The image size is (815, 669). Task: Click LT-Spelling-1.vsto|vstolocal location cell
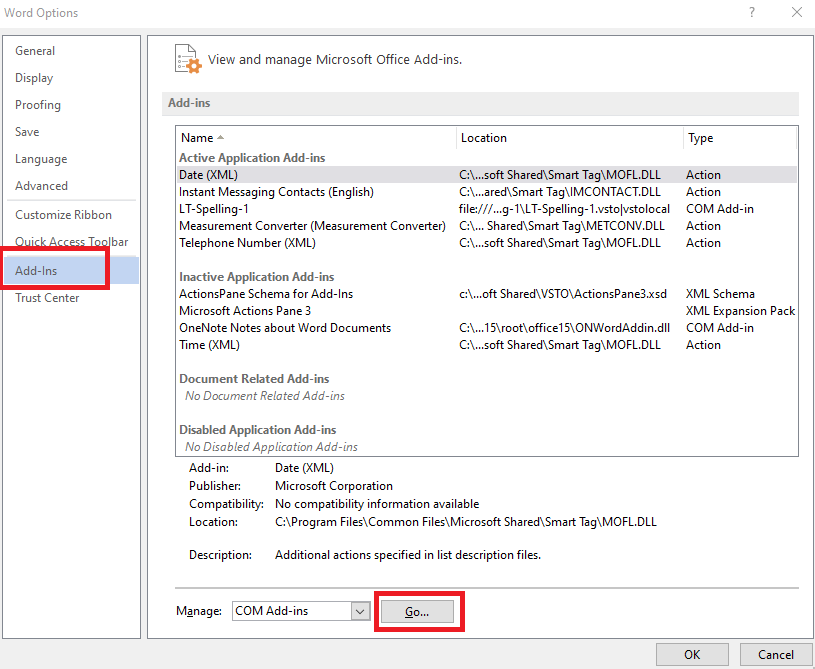(564, 209)
